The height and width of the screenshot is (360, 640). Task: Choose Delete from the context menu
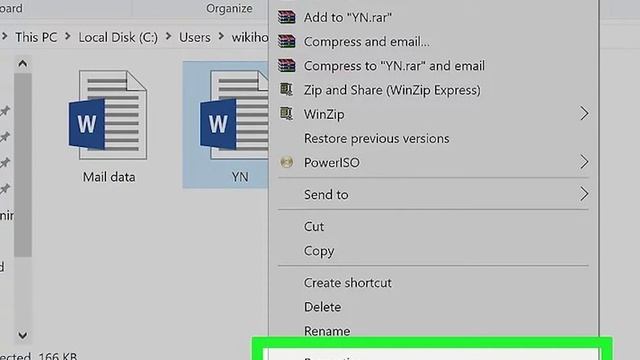click(x=433, y=307)
